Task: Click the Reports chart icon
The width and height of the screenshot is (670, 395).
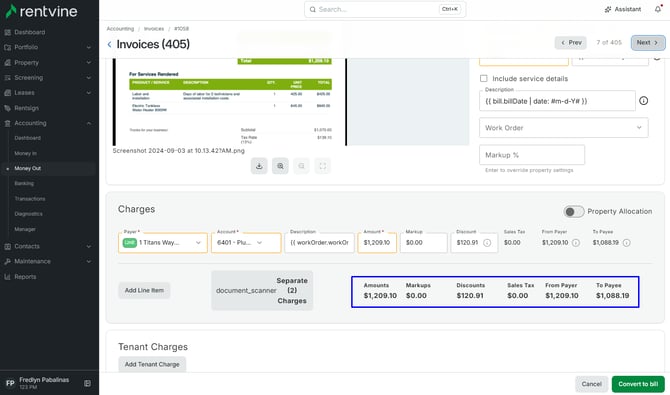Action: click(7, 277)
